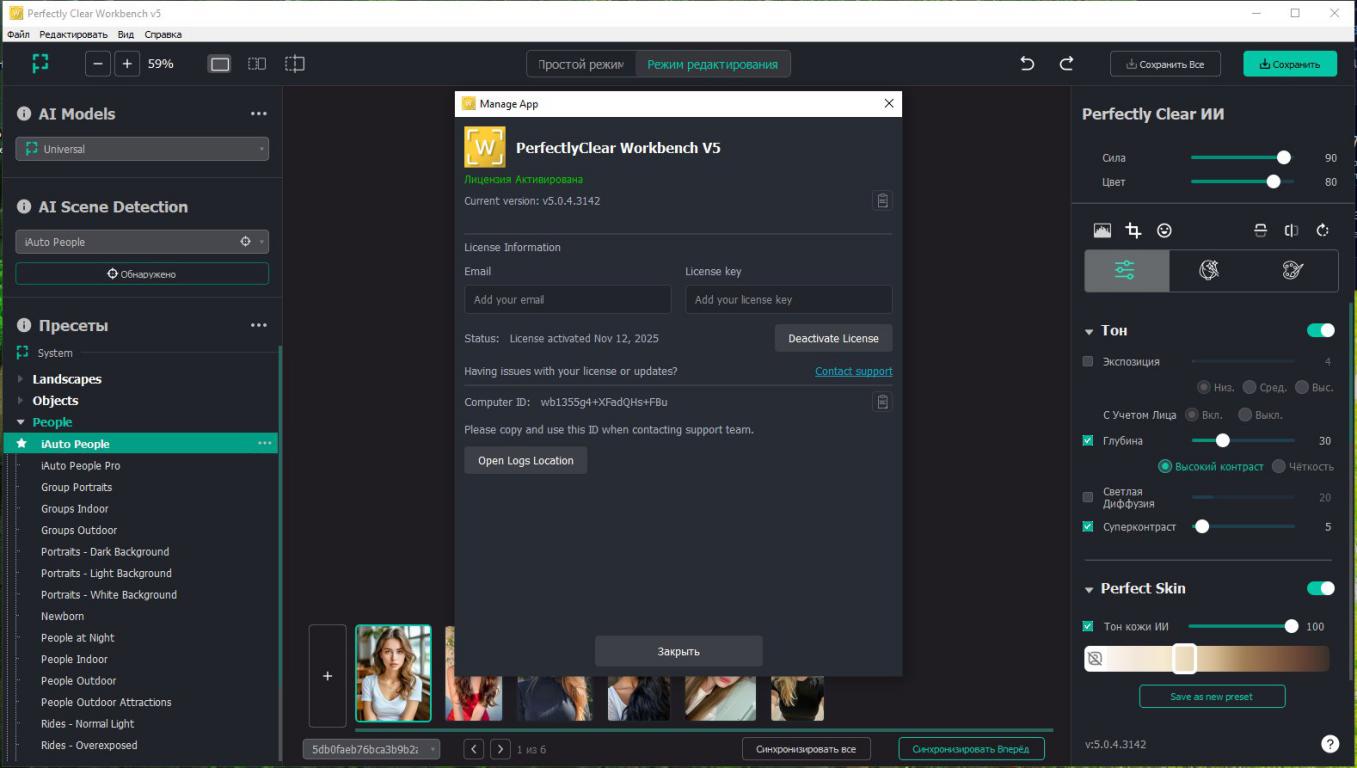Copy the Computer ID via clipboard icon
This screenshot has width=1357, height=768.
pyautogui.click(x=882, y=402)
